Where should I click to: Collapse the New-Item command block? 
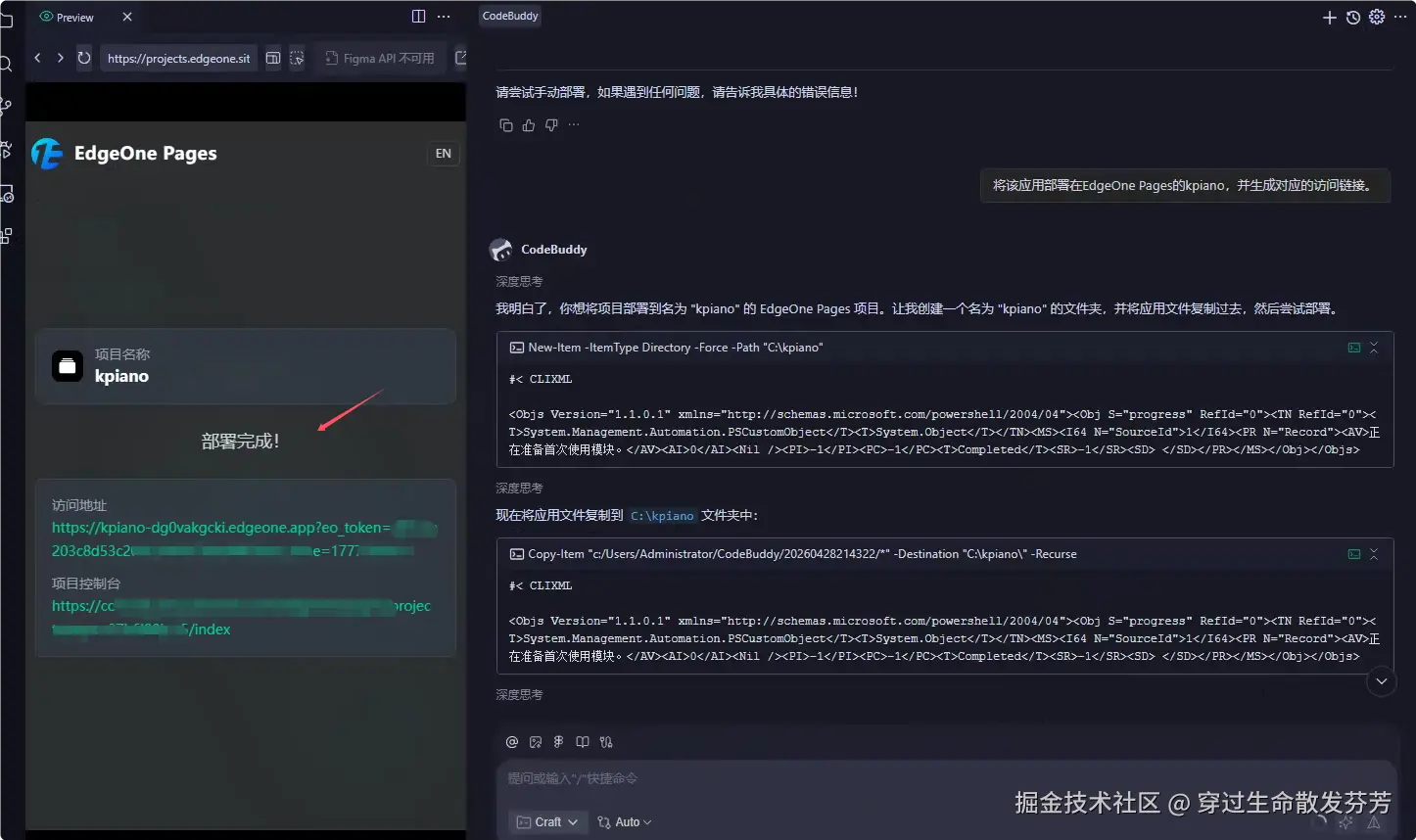click(1374, 348)
